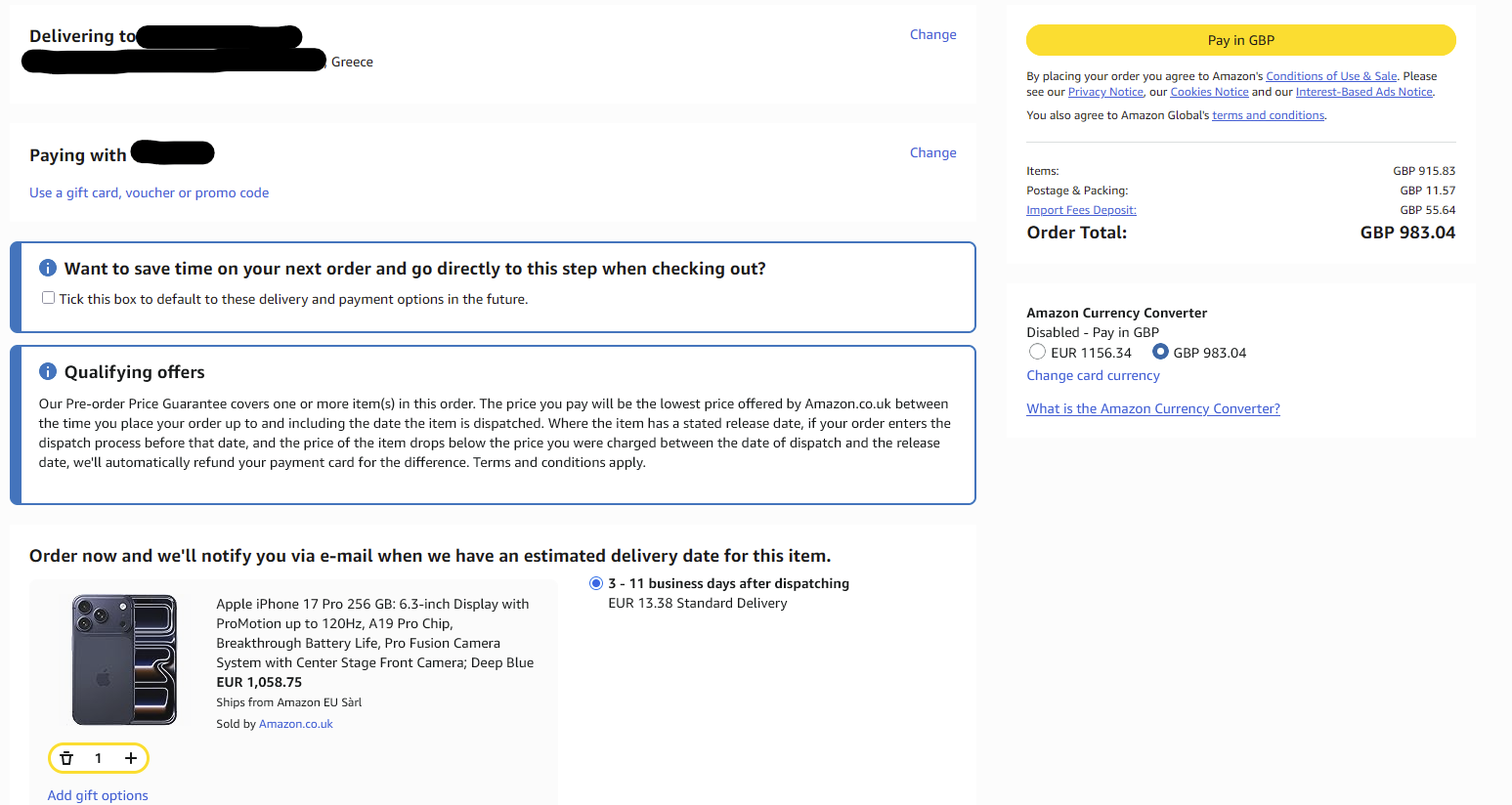Click the Ships from Amazon EU Sàrl text
This screenshot has height=805, width=1512.
(x=289, y=702)
